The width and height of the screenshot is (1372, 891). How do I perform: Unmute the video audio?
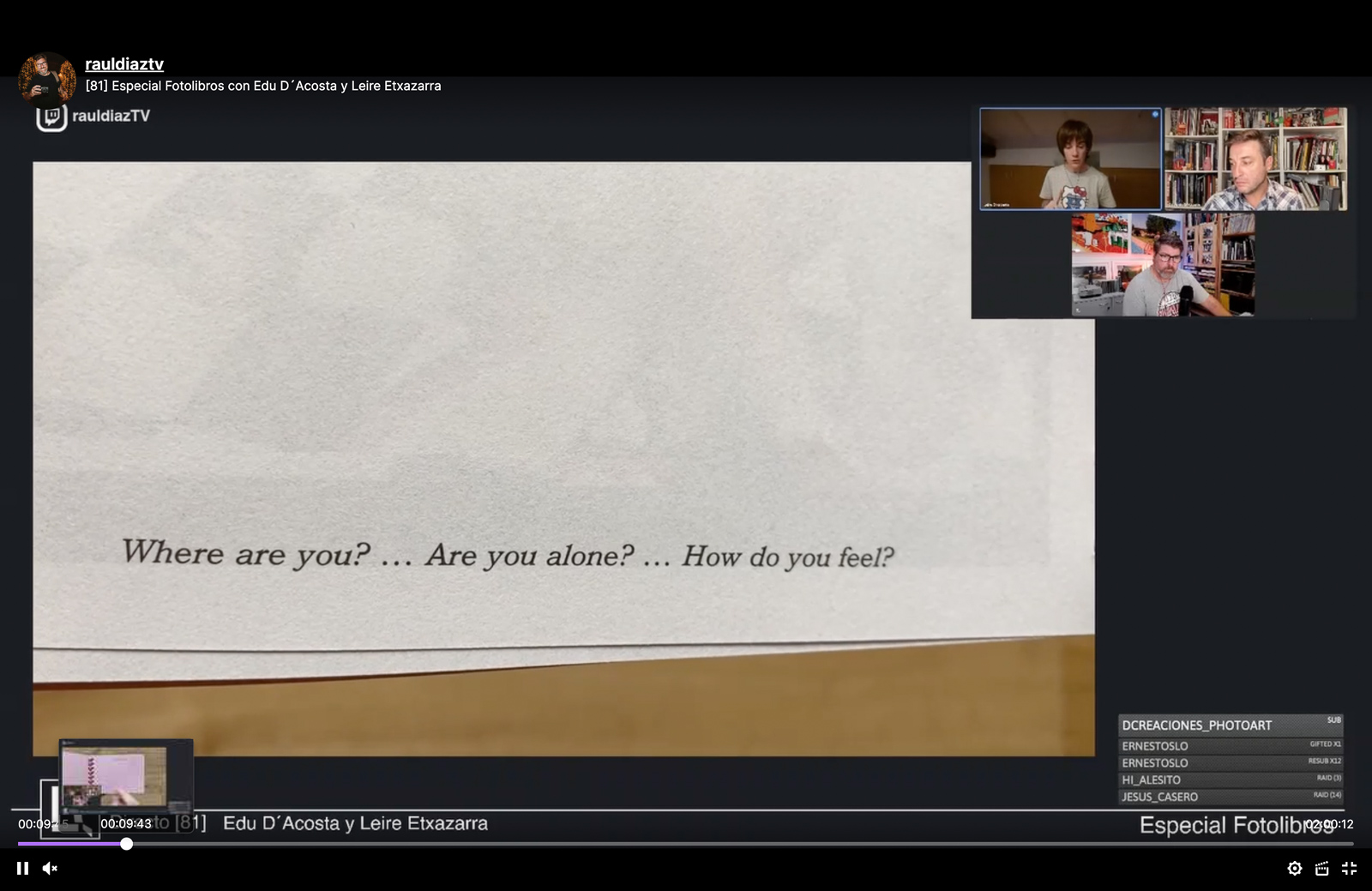(50, 868)
